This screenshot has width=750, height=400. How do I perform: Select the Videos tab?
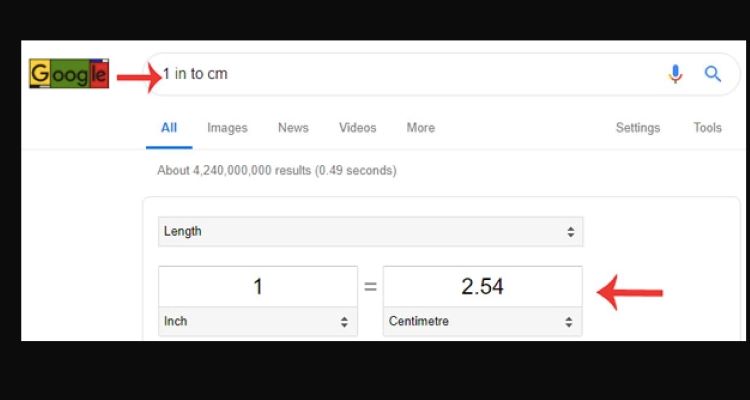tap(357, 128)
